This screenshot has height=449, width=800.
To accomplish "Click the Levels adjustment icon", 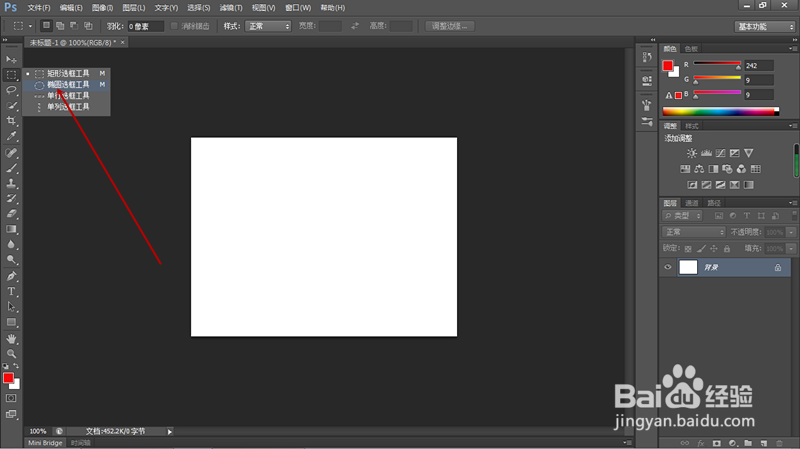I will click(x=706, y=153).
